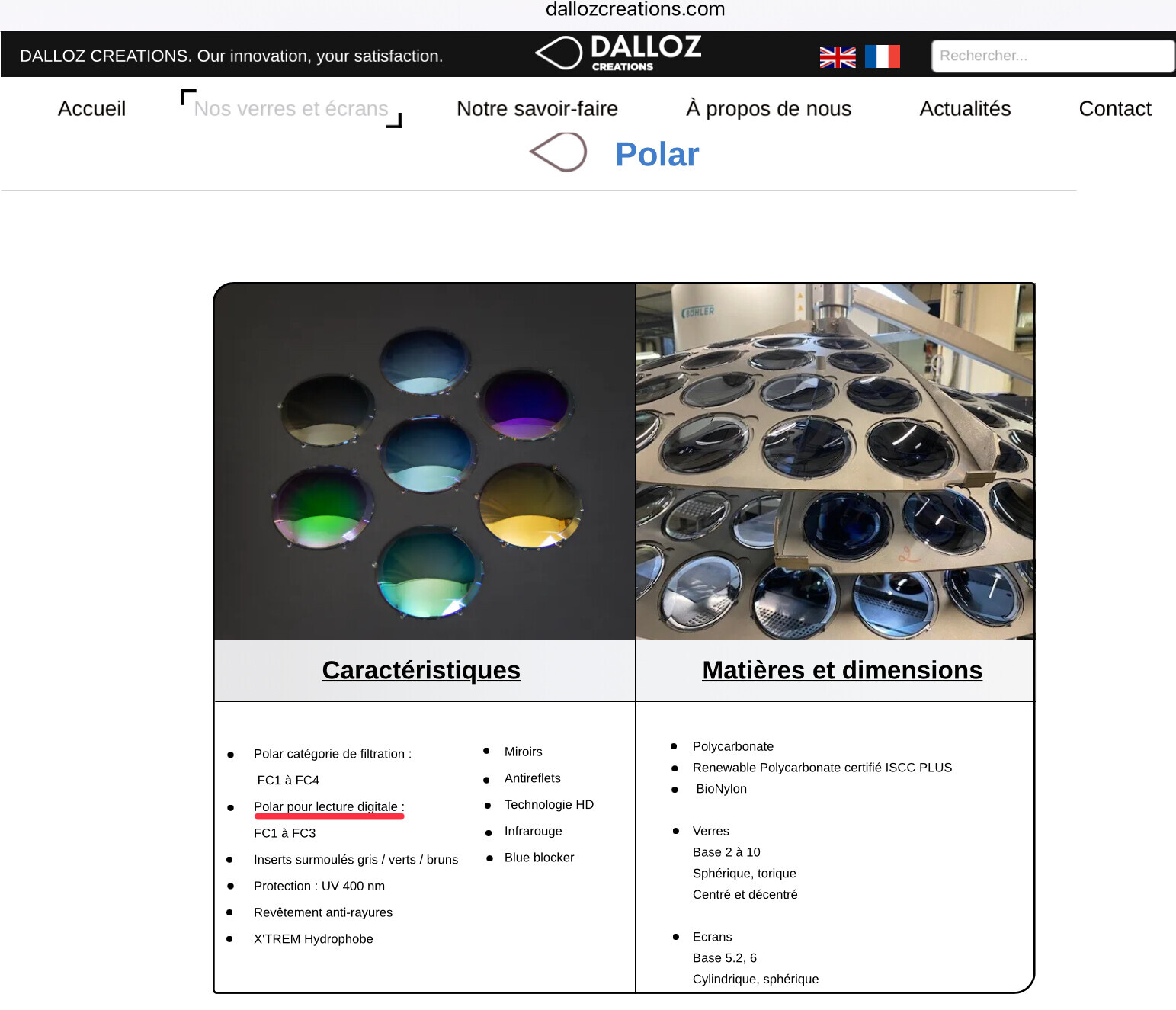This screenshot has height=1010, width=1176.
Task: Open the Accueil menu item
Action: point(91,109)
